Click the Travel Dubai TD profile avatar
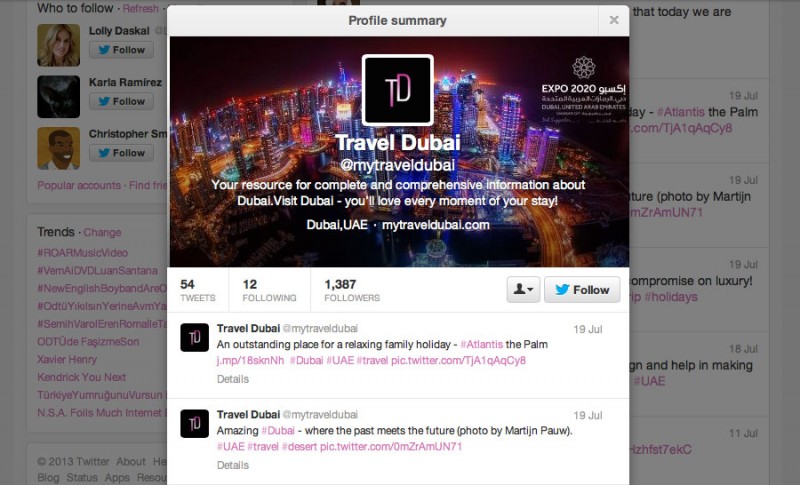Viewport: 800px width, 485px height. tap(397, 90)
